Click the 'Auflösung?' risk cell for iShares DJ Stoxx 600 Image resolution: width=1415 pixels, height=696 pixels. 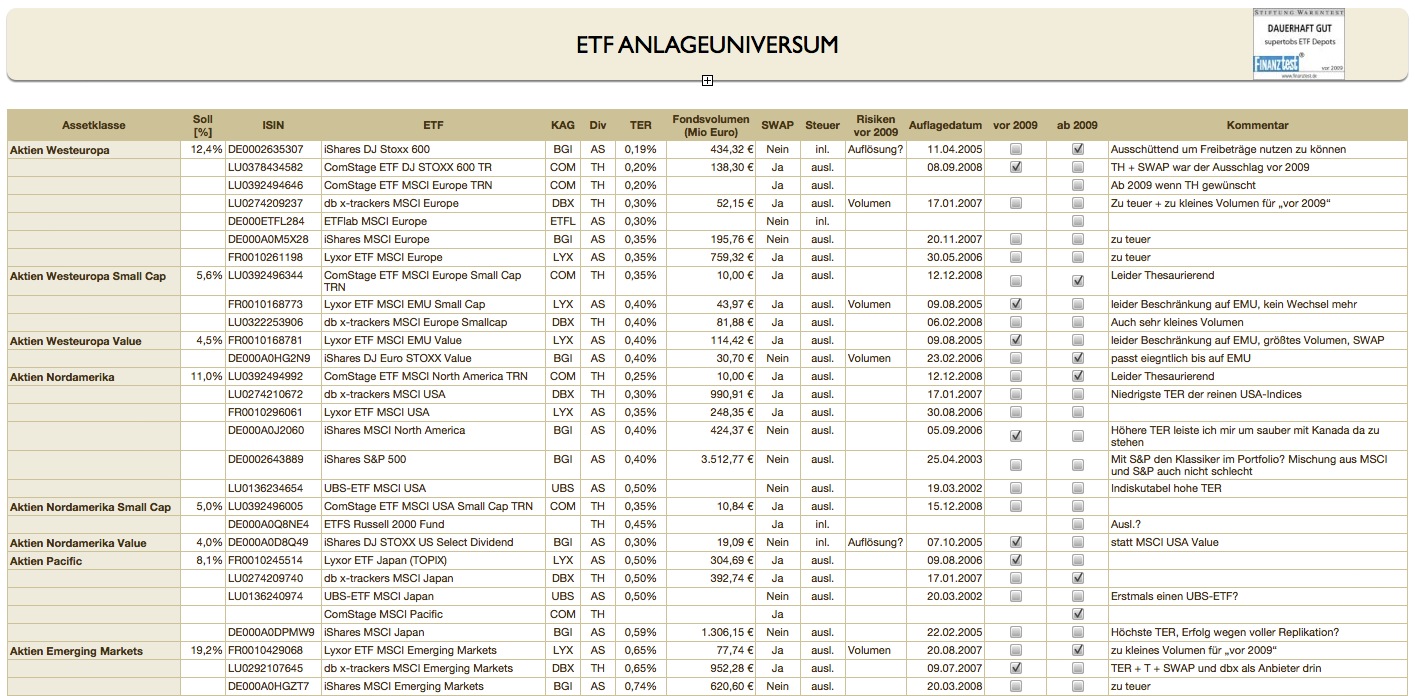click(x=875, y=149)
